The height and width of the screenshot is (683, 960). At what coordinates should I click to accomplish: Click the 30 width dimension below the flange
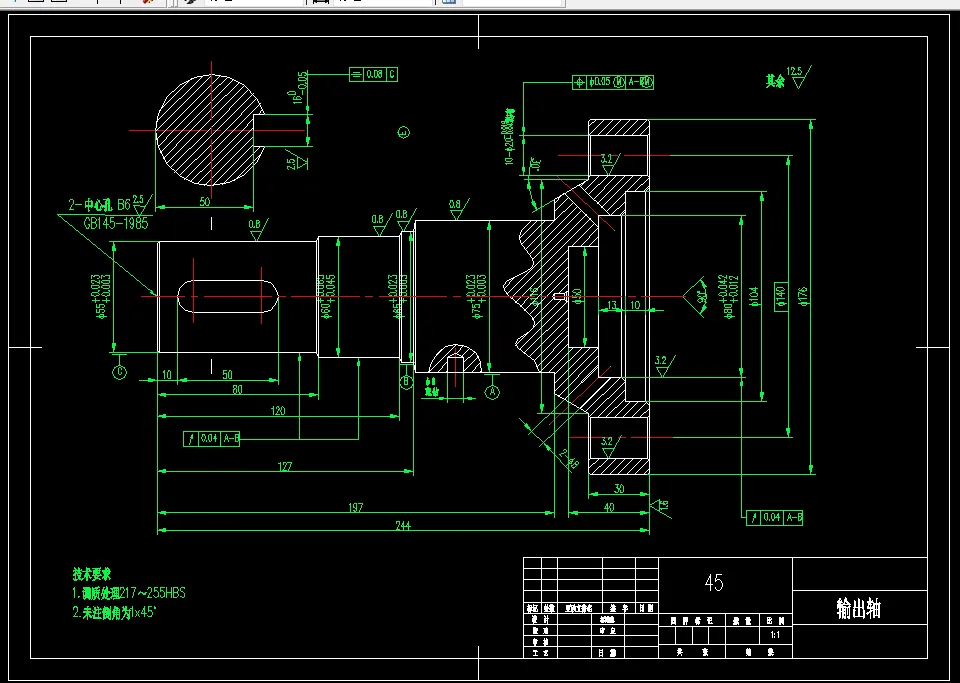(619, 488)
